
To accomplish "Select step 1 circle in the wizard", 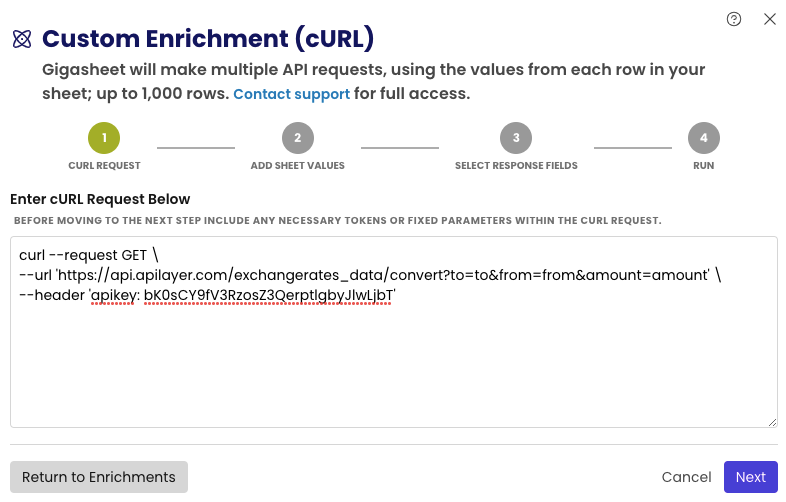I will pos(104,138).
